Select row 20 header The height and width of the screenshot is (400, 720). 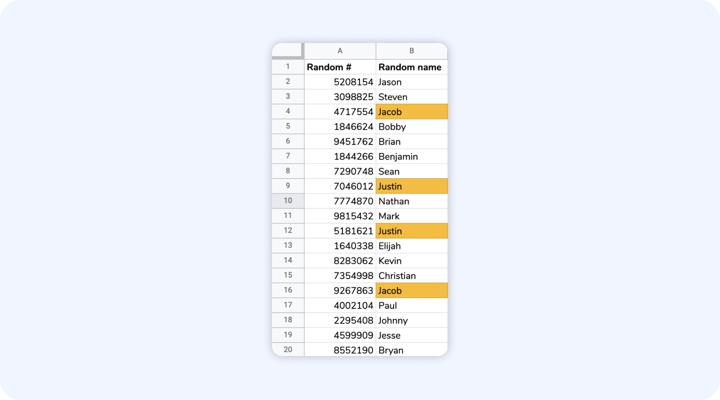click(x=288, y=349)
